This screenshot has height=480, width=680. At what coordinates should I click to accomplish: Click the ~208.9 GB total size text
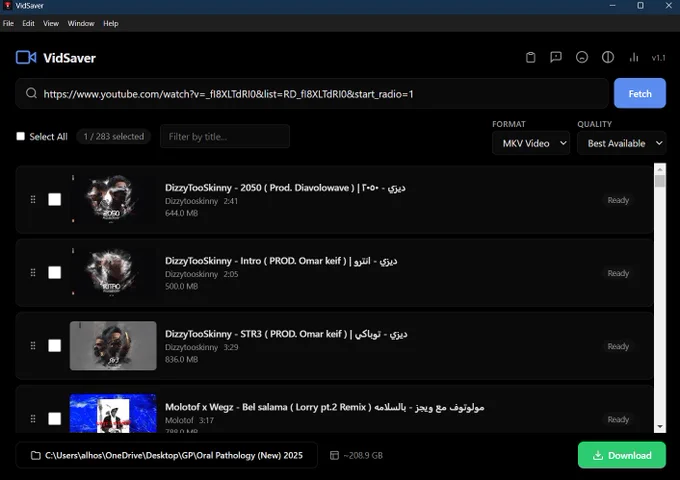point(363,455)
